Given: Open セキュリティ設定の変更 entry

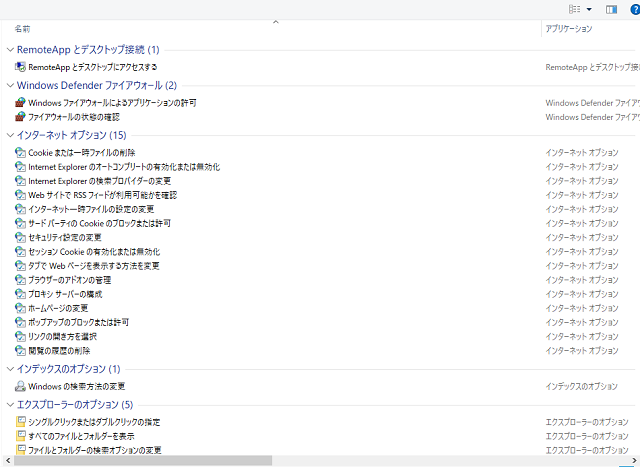Looking at the screenshot, I should [65, 238].
